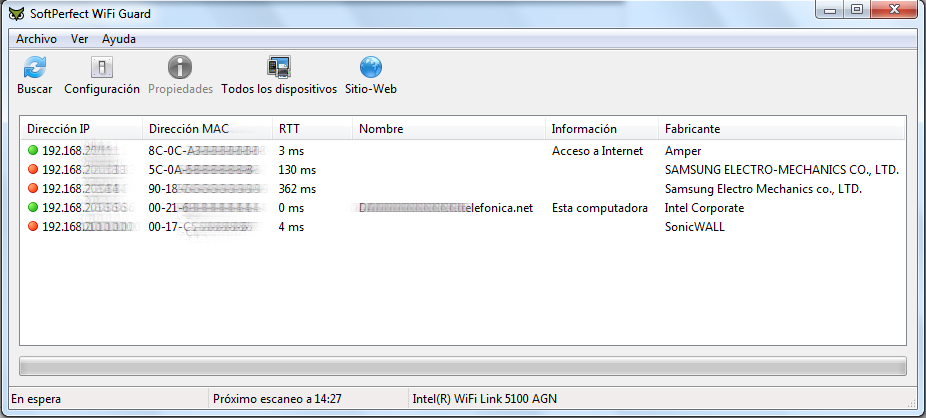Viewport: 926px width, 418px height.
Task: Open Configuración from the toolbar
Action: click(102, 68)
